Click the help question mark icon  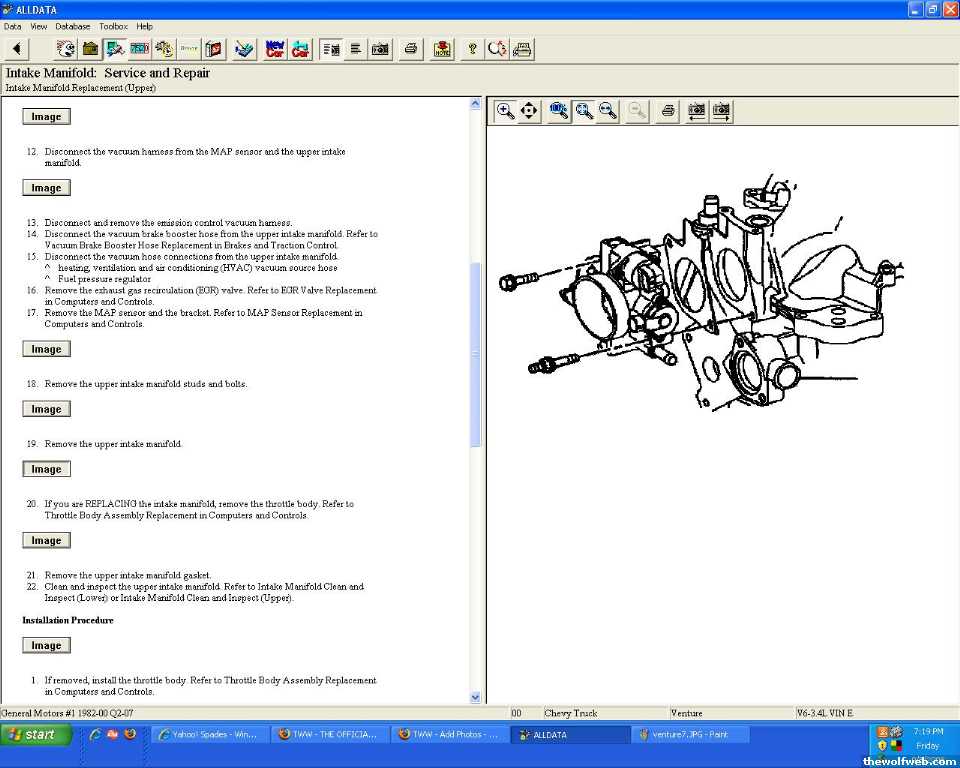tap(473, 49)
